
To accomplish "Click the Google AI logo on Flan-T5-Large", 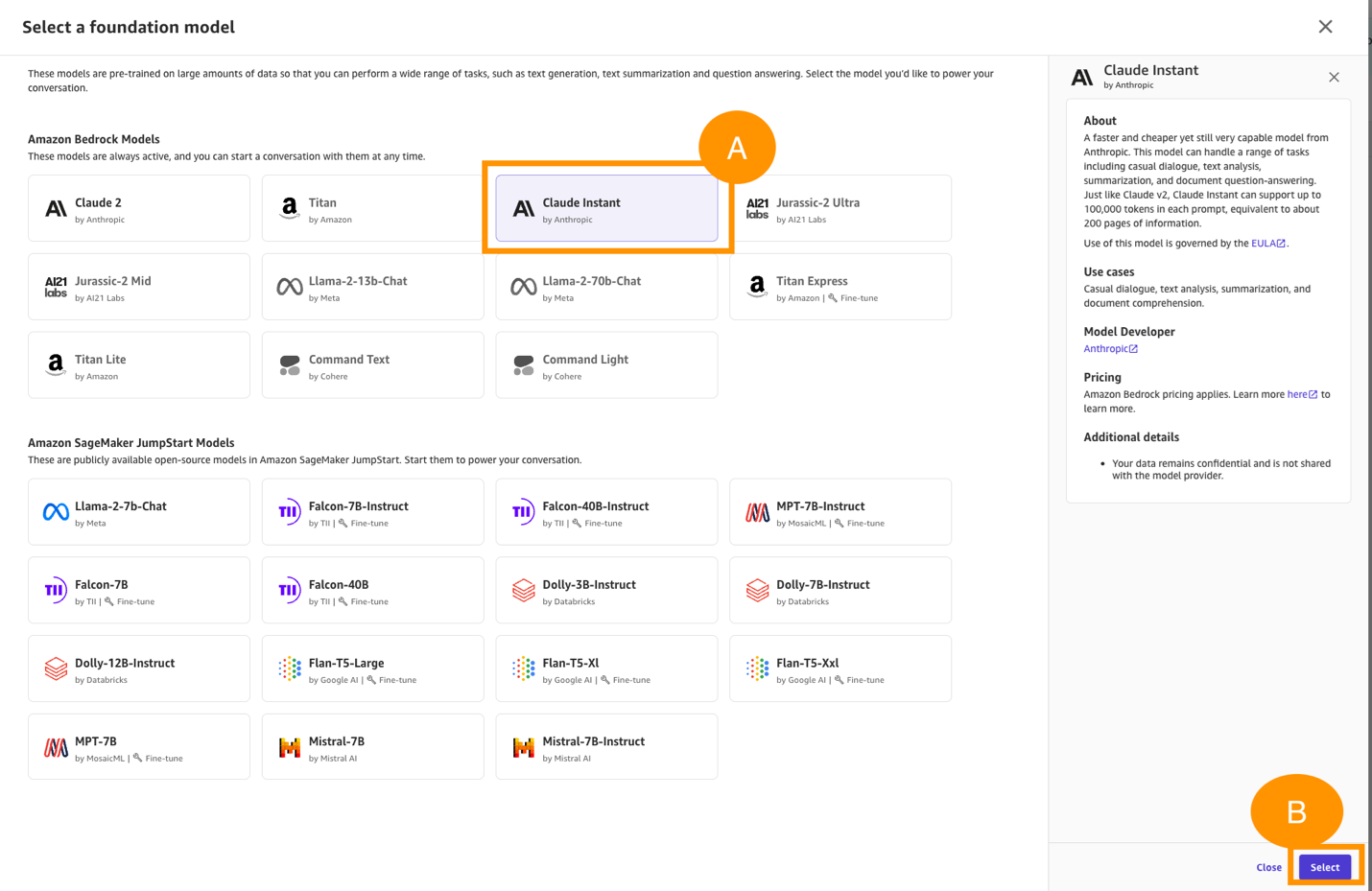I will coord(289,668).
